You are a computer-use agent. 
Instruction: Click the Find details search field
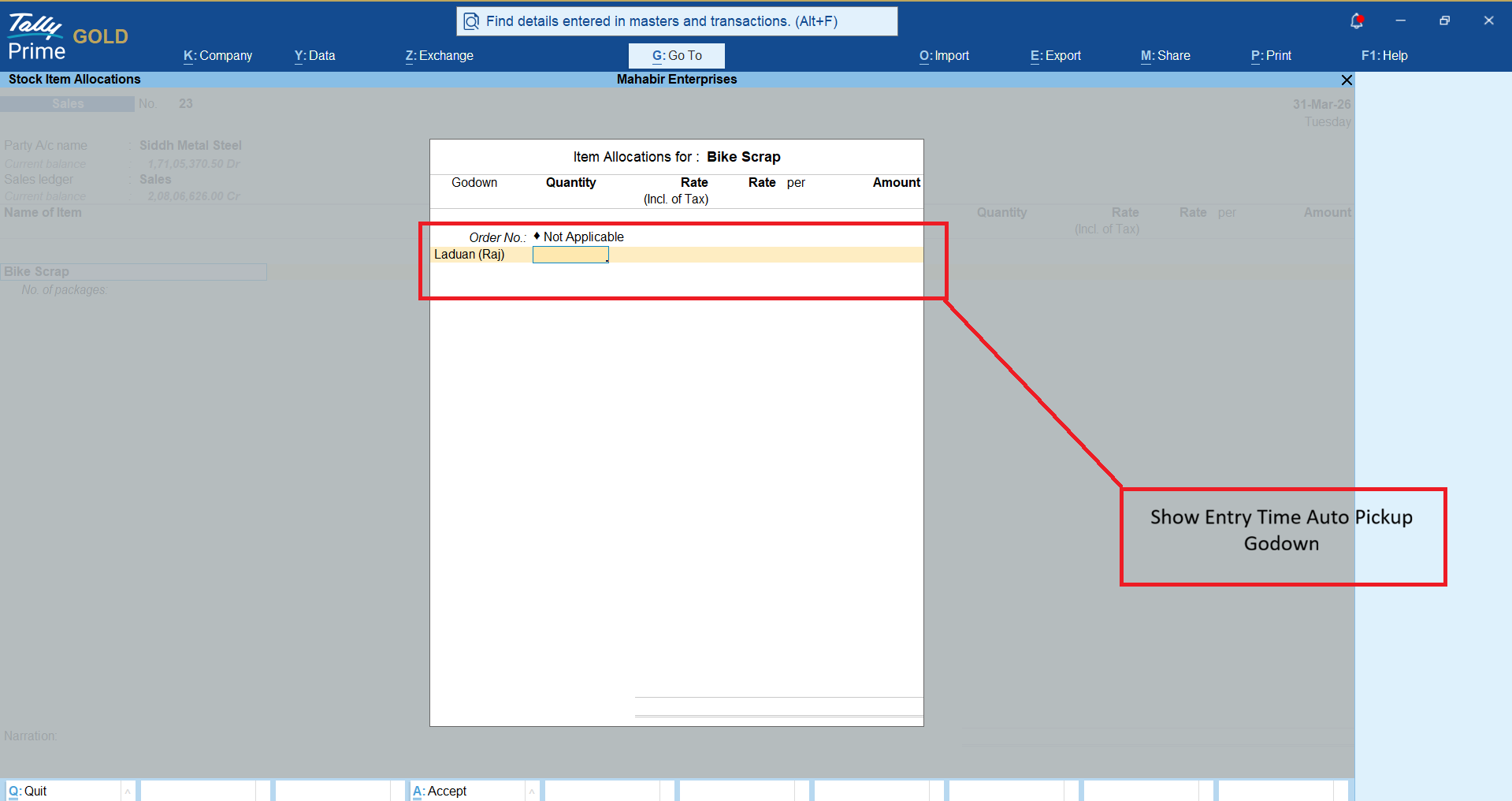677,21
